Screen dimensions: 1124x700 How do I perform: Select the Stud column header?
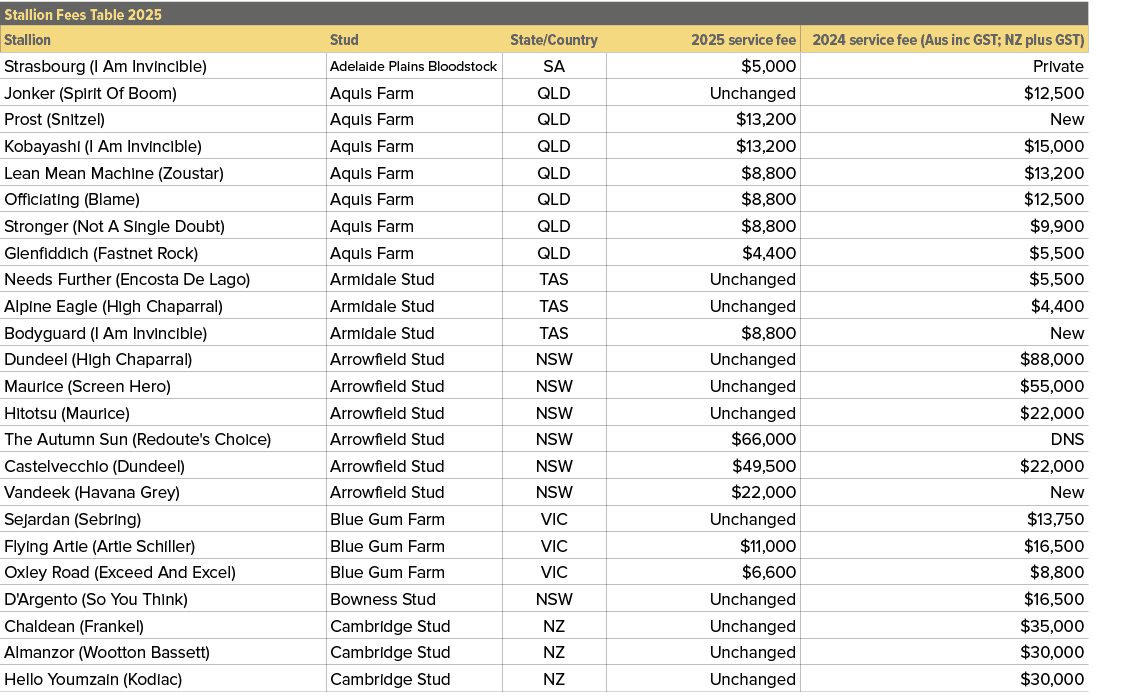(344, 40)
